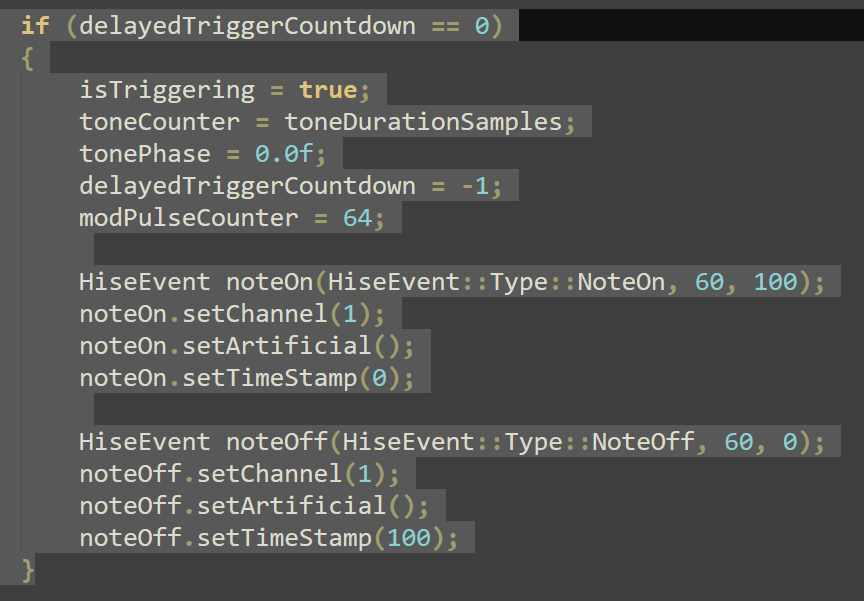Viewport: 864px width, 601px height.
Task: Click the modPulseCounter variable
Action: click(x=189, y=218)
